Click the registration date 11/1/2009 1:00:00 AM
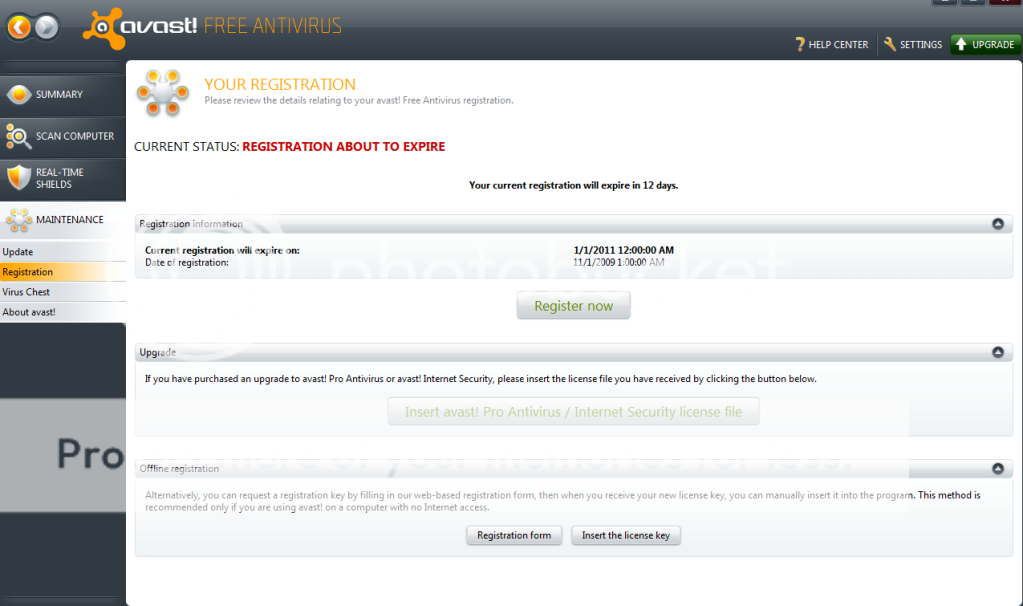 click(618, 262)
